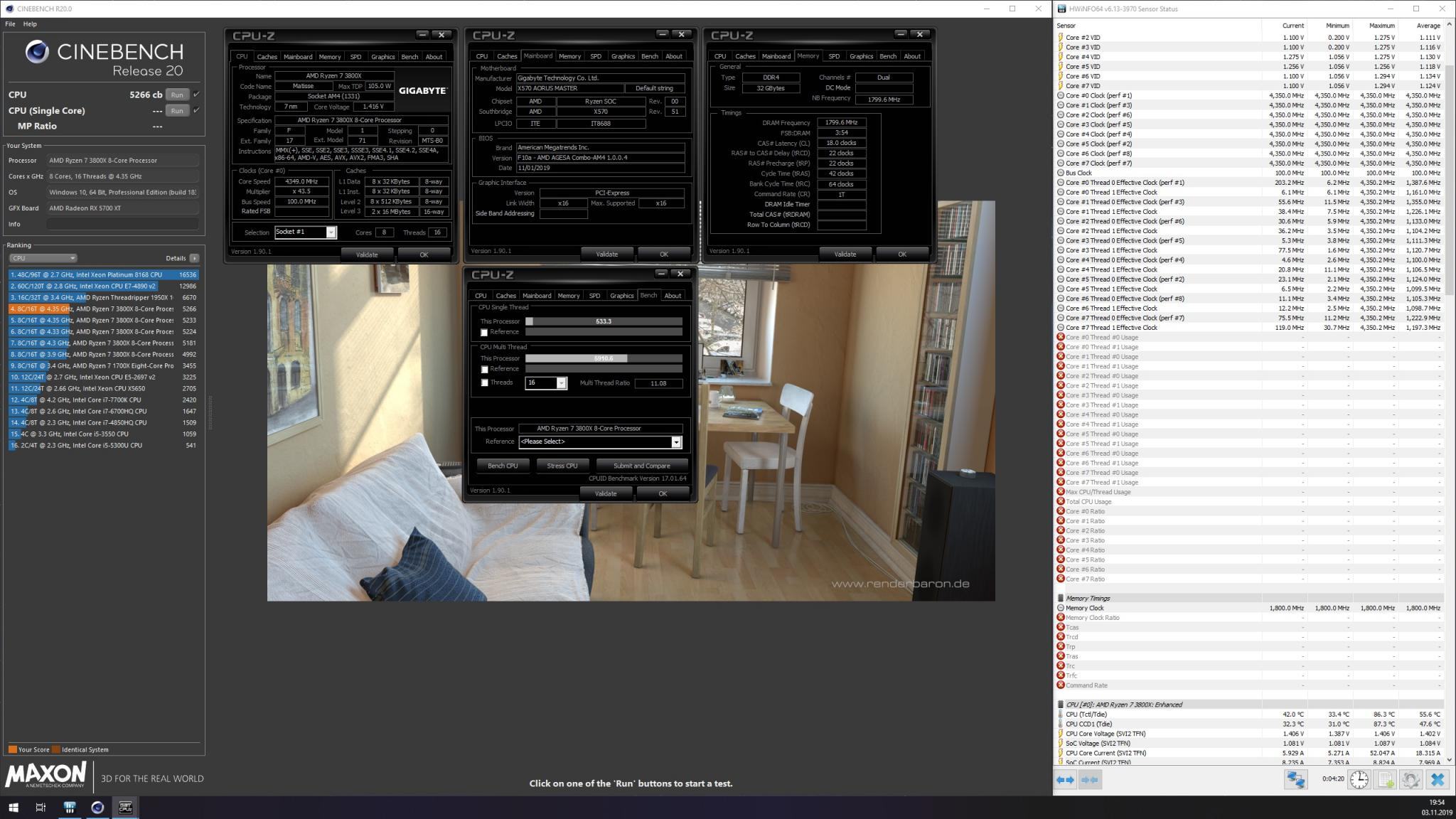The image size is (1456, 819).
Task: Click red X icon beside Total CPU Usage
Action: 1061,502
